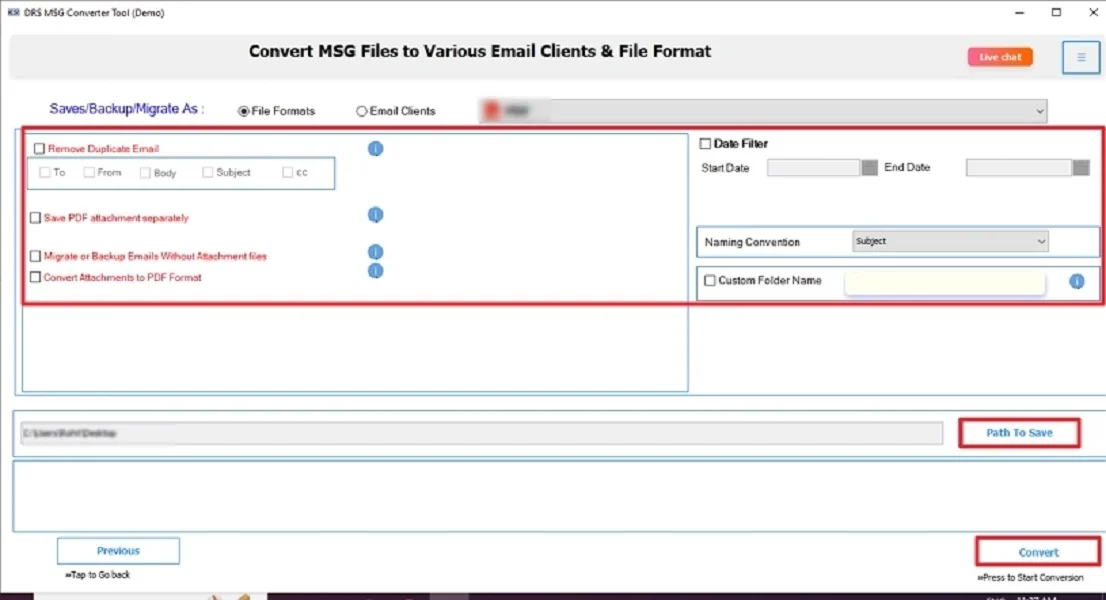Enable Remove Duplicate Email checkbox

[x=40, y=149]
